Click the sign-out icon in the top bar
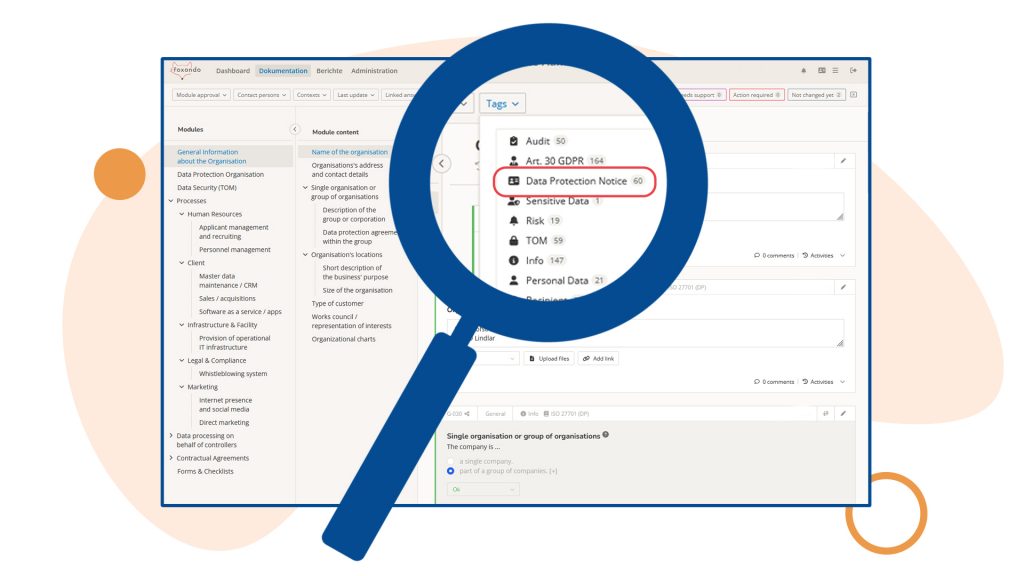This screenshot has width=1024, height=576. coord(853,70)
